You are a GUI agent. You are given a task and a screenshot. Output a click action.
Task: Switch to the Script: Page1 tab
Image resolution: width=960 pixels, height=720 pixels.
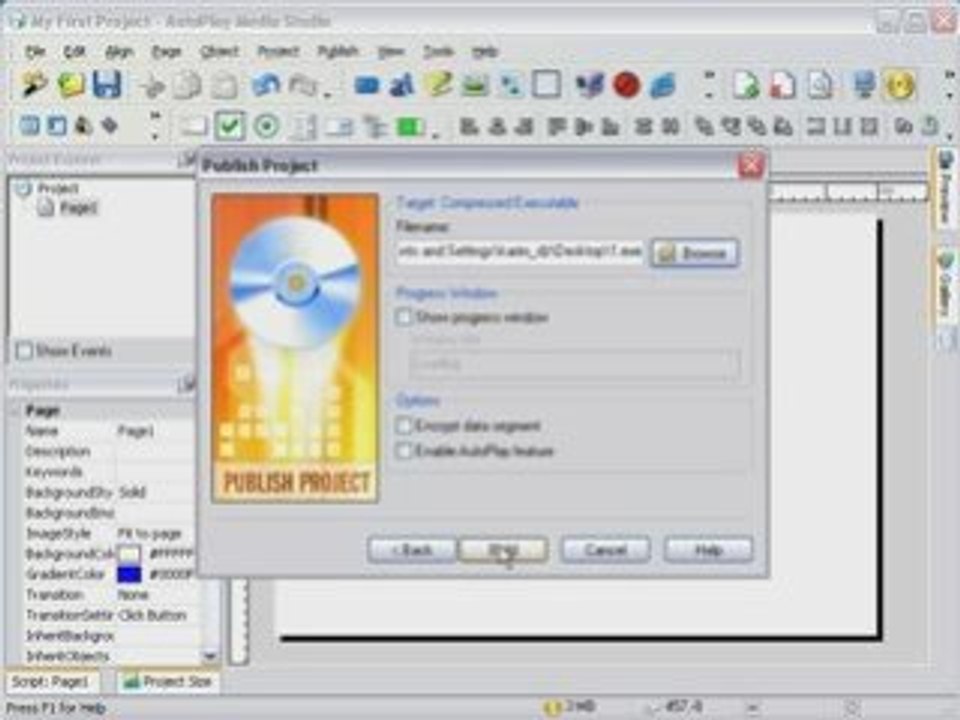tap(51, 681)
